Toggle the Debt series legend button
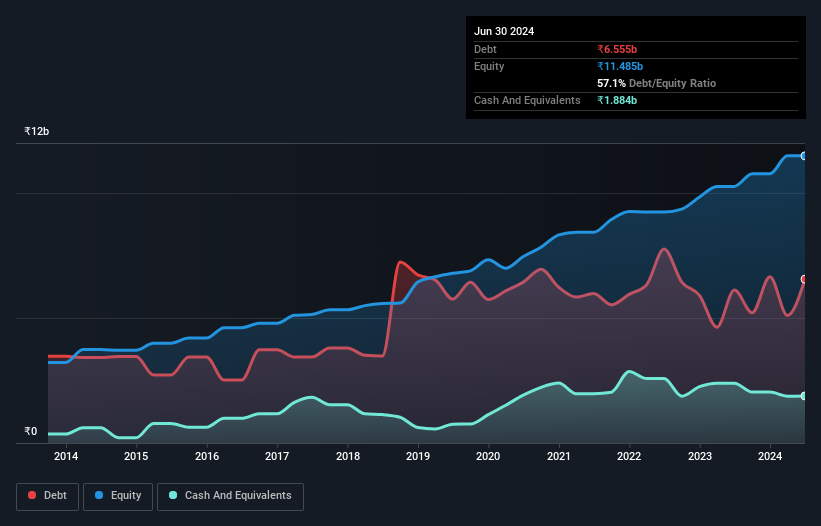 pos(47,496)
